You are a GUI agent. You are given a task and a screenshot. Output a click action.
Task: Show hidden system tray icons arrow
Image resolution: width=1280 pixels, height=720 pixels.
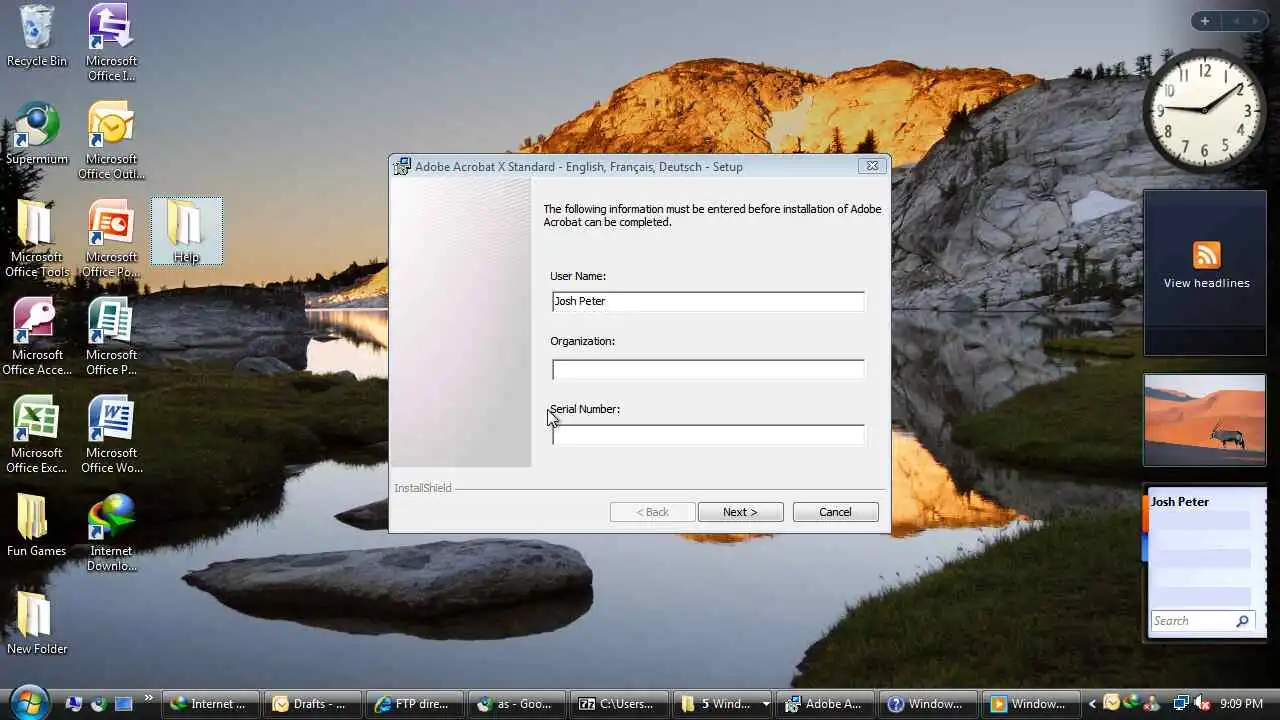pos(1092,704)
